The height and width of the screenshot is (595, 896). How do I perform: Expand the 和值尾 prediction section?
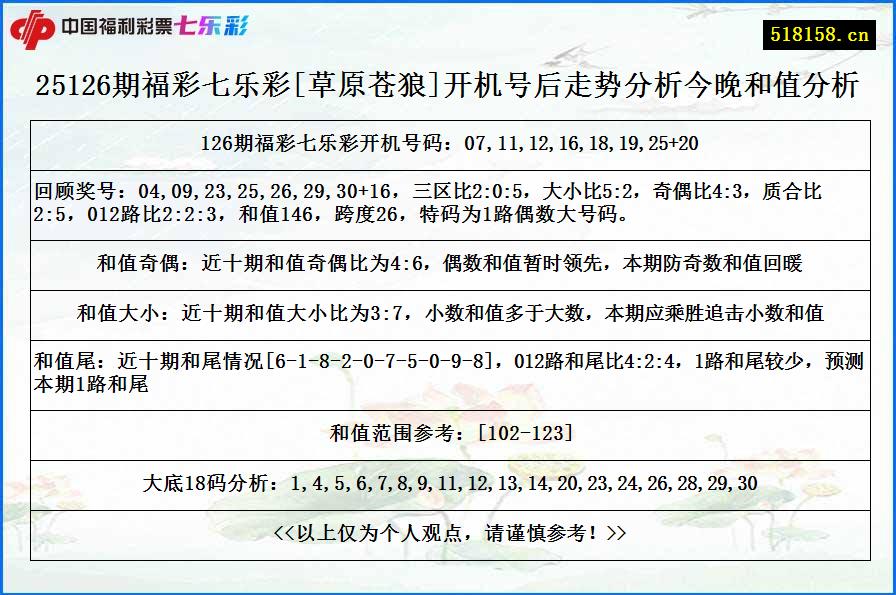coord(448,368)
